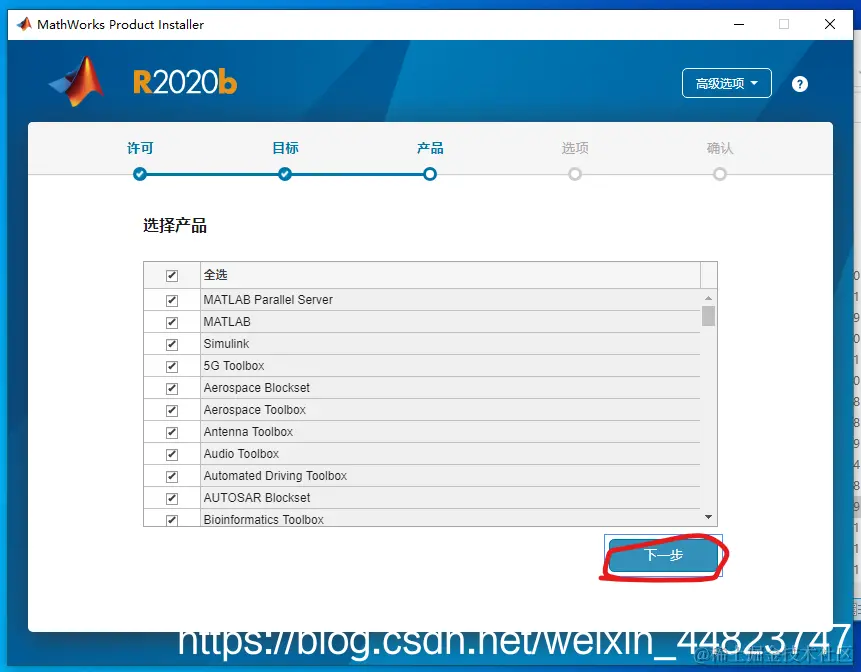The image size is (861, 672).
Task: Click the 许可 completed step marker
Action: tap(140, 174)
